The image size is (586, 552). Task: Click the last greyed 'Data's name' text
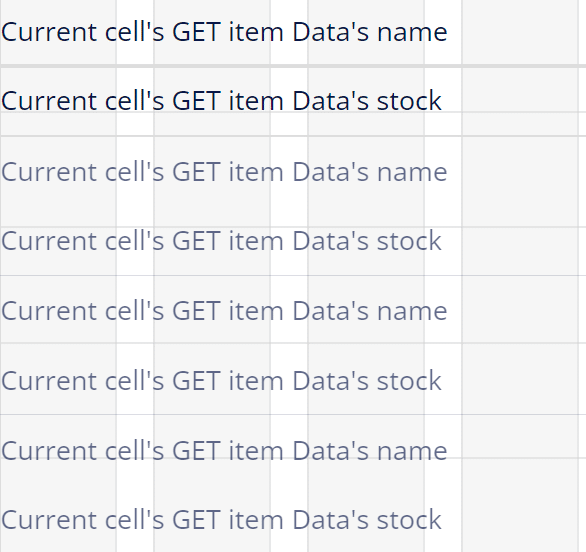[370, 451]
